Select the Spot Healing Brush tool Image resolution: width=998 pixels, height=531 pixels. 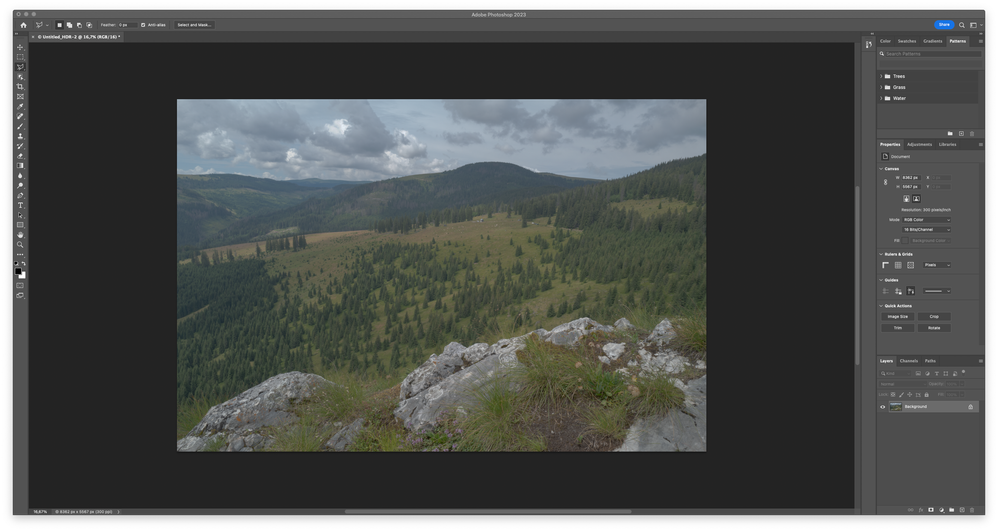[20, 117]
